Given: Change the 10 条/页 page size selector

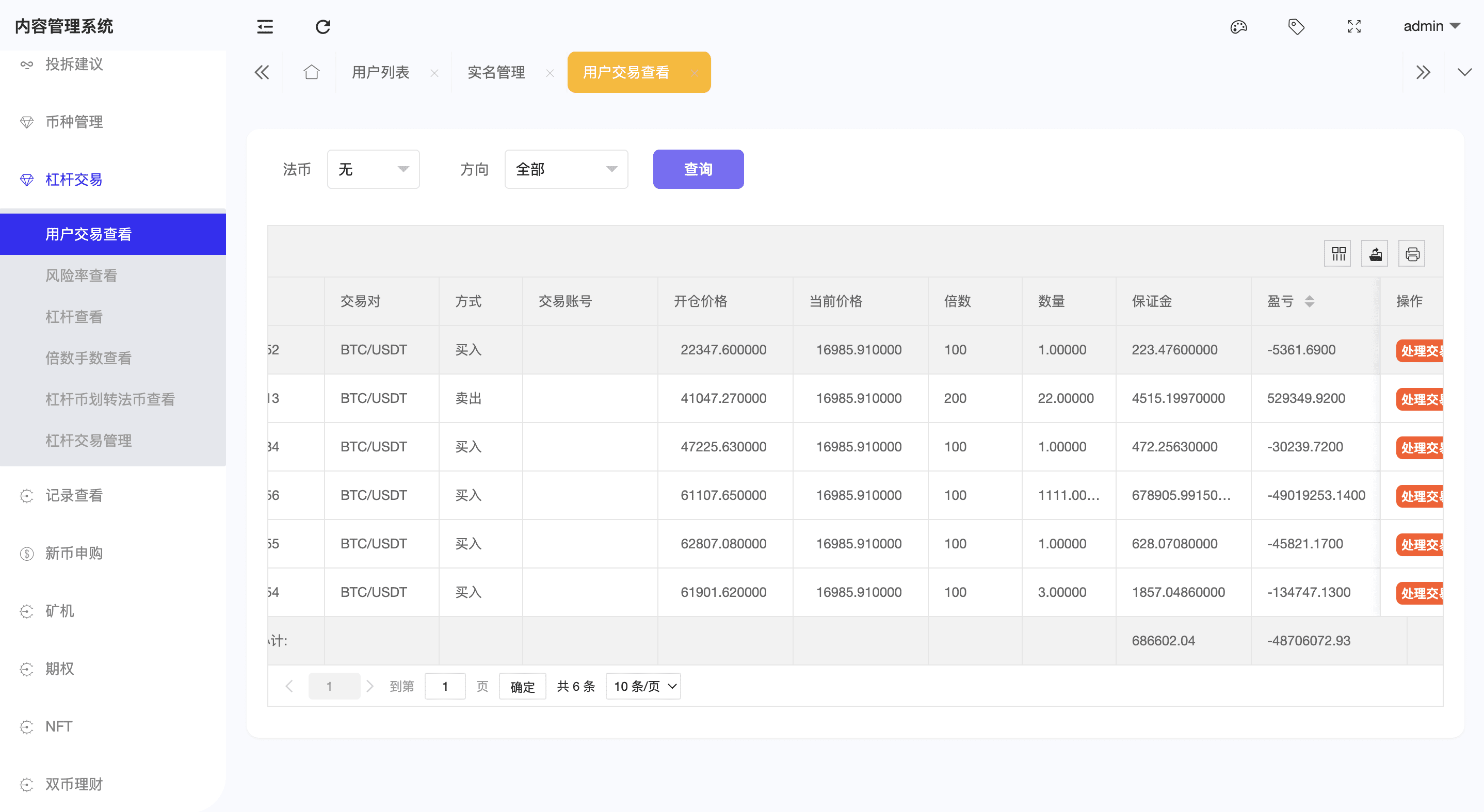Looking at the screenshot, I should 643,686.
